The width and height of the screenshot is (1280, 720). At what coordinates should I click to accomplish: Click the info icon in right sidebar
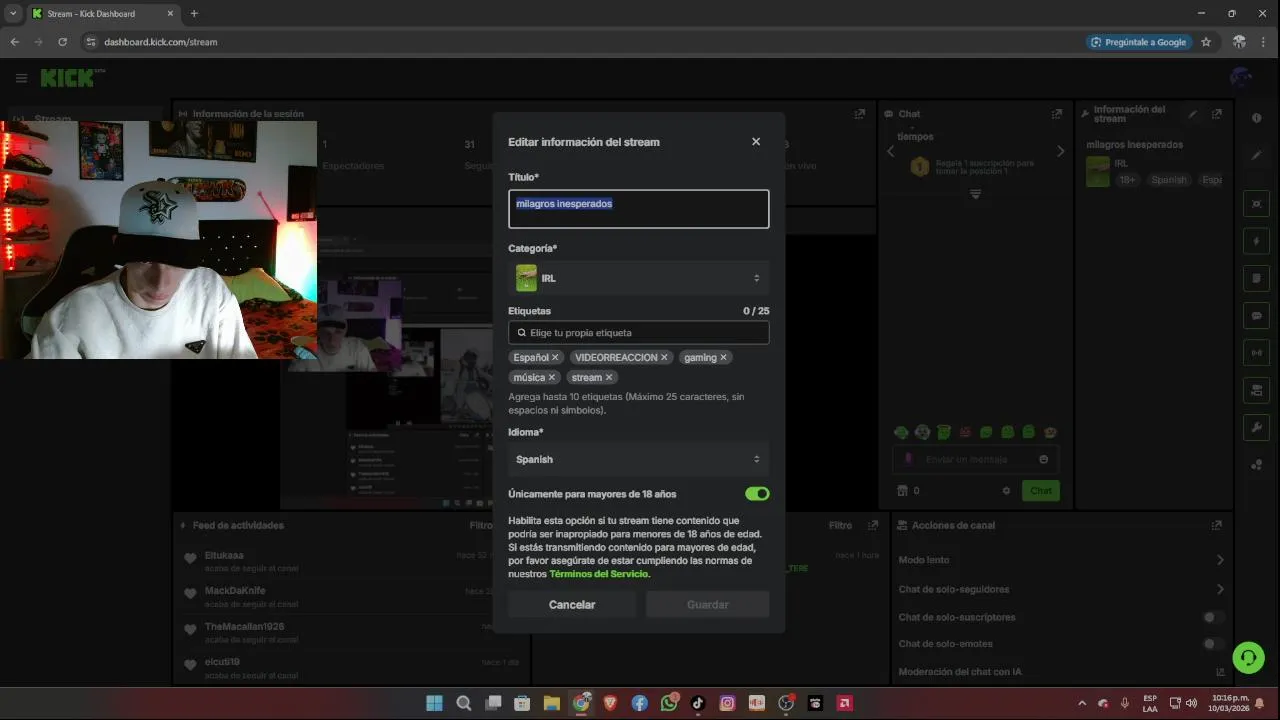coord(1257,118)
